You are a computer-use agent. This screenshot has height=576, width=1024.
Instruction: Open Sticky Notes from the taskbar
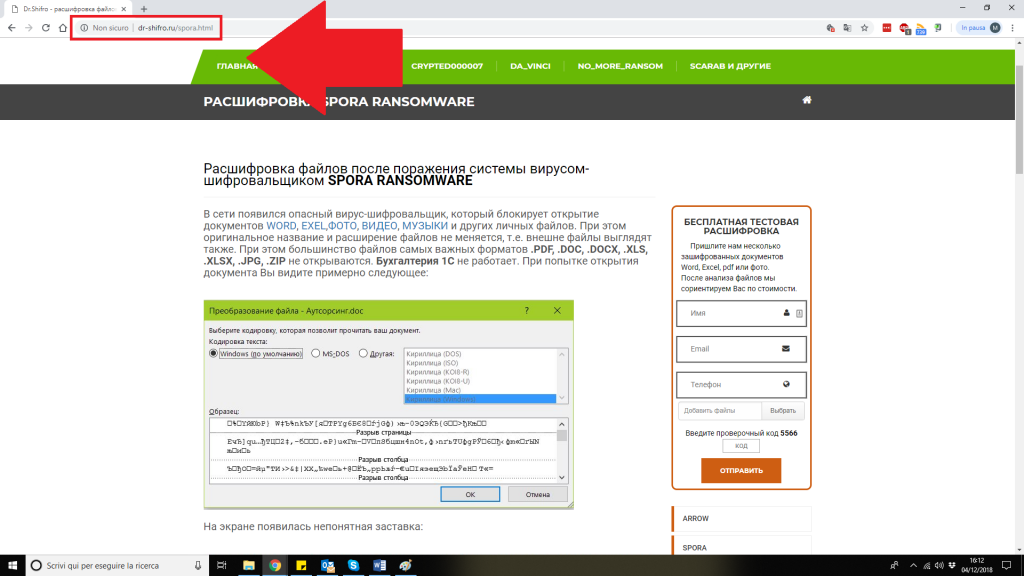(301, 566)
